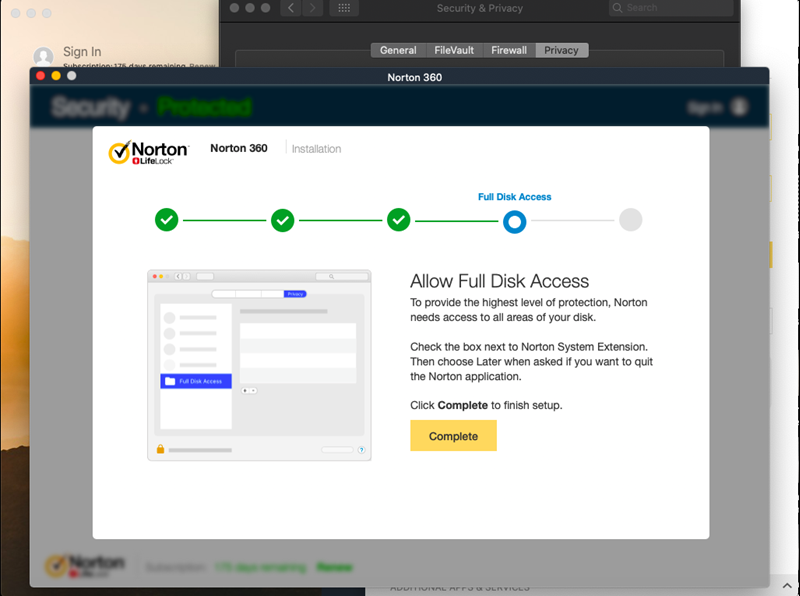Click the forward arrow in Security & Privacy

click(x=312, y=8)
